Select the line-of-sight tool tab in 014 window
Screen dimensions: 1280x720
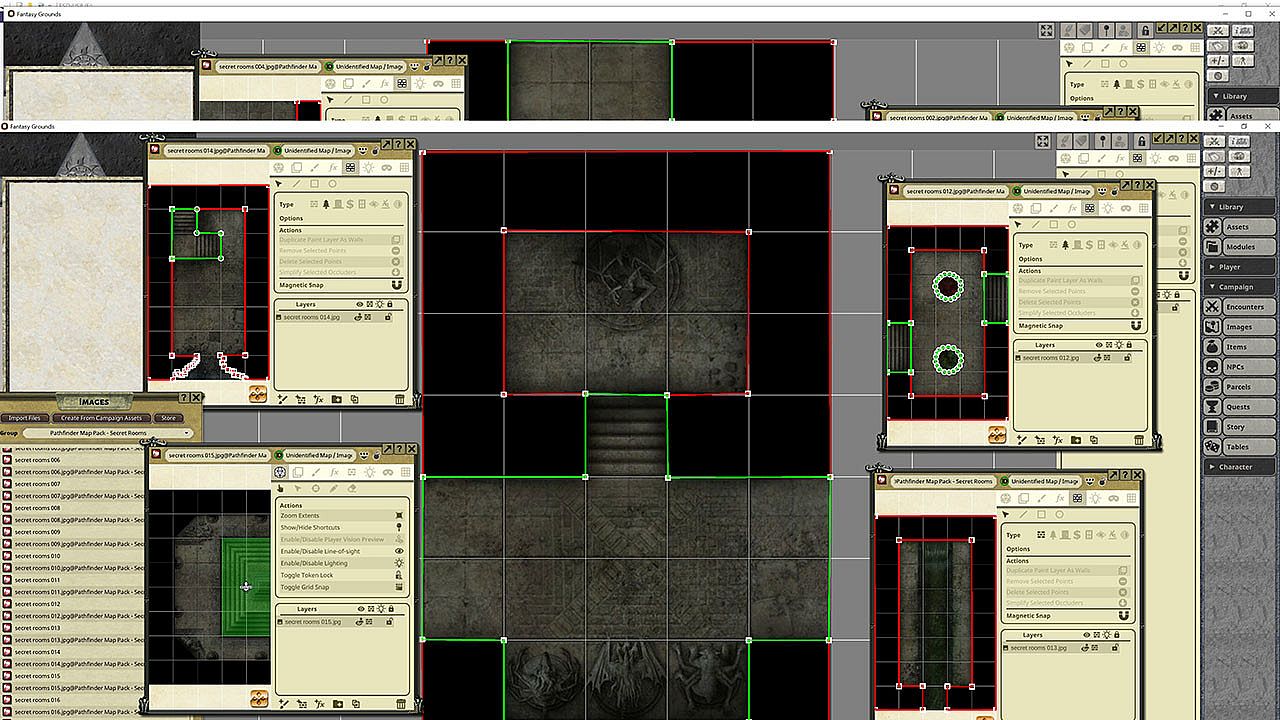tap(350, 168)
